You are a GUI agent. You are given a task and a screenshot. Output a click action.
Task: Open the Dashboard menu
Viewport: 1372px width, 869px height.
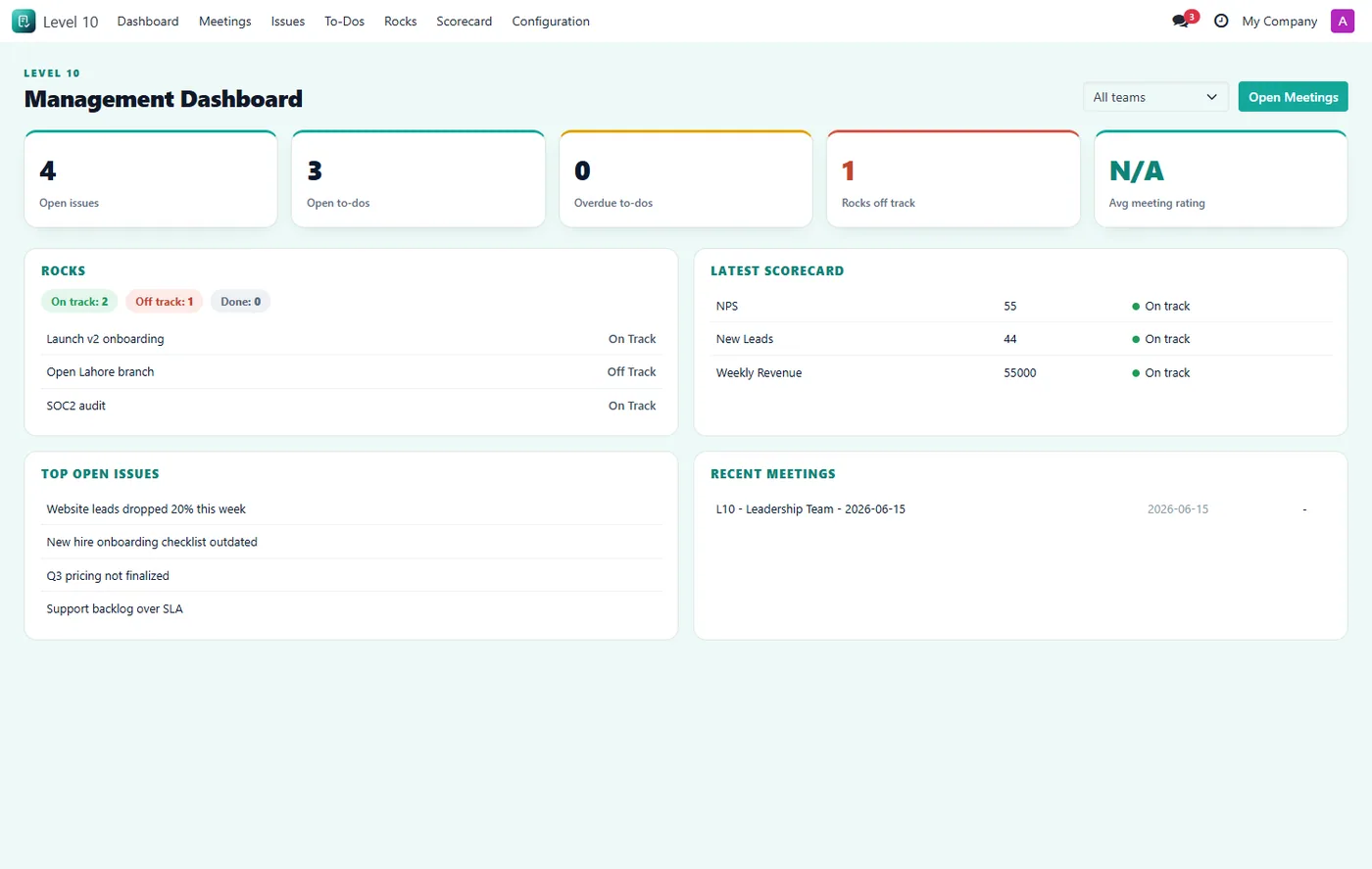click(x=148, y=21)
